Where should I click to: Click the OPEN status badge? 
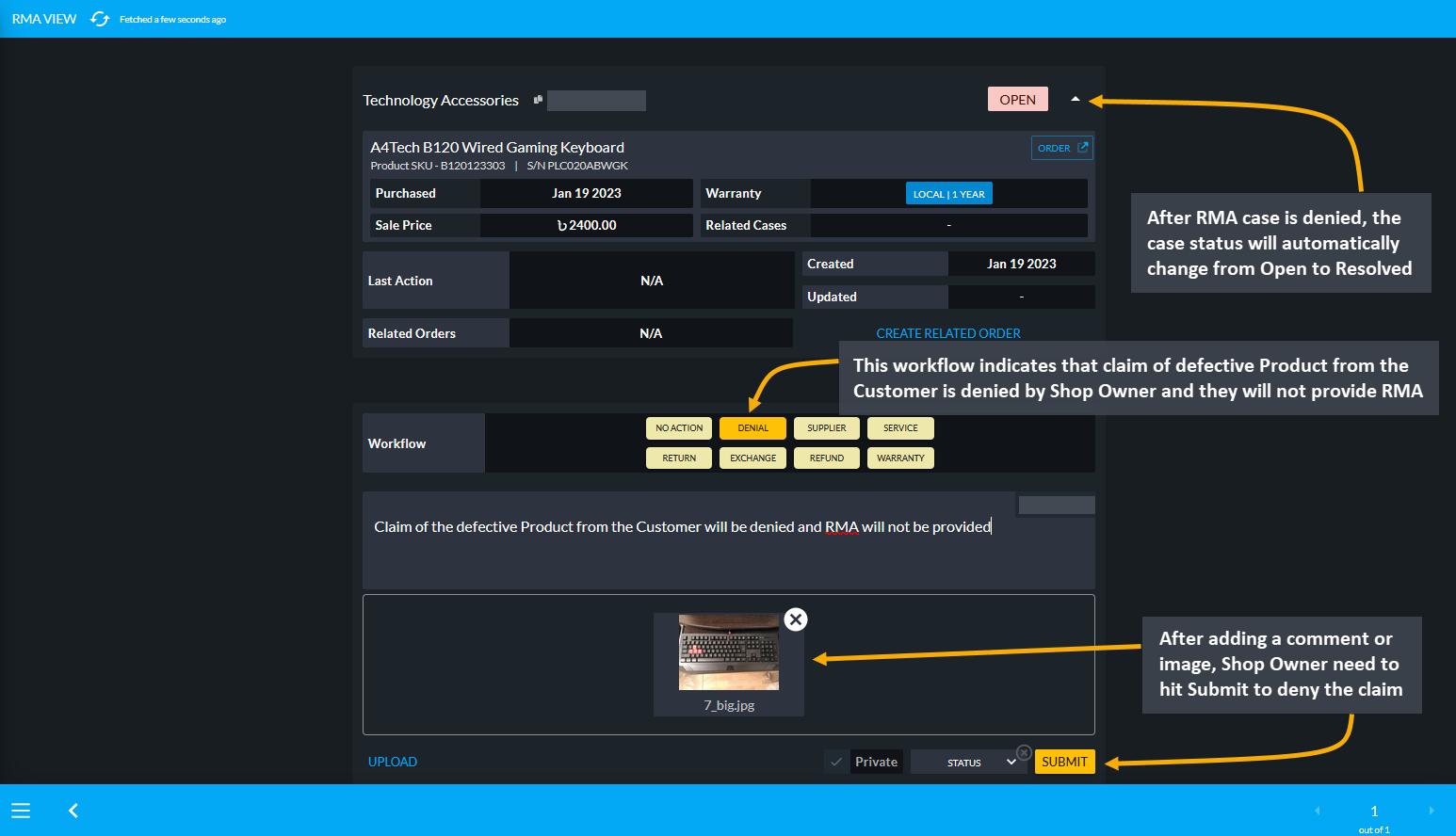(x=1017, y=99)
